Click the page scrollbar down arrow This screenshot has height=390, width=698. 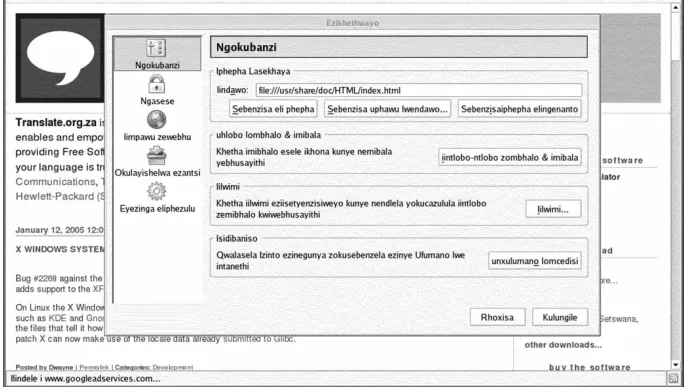(x=676, y=365)
